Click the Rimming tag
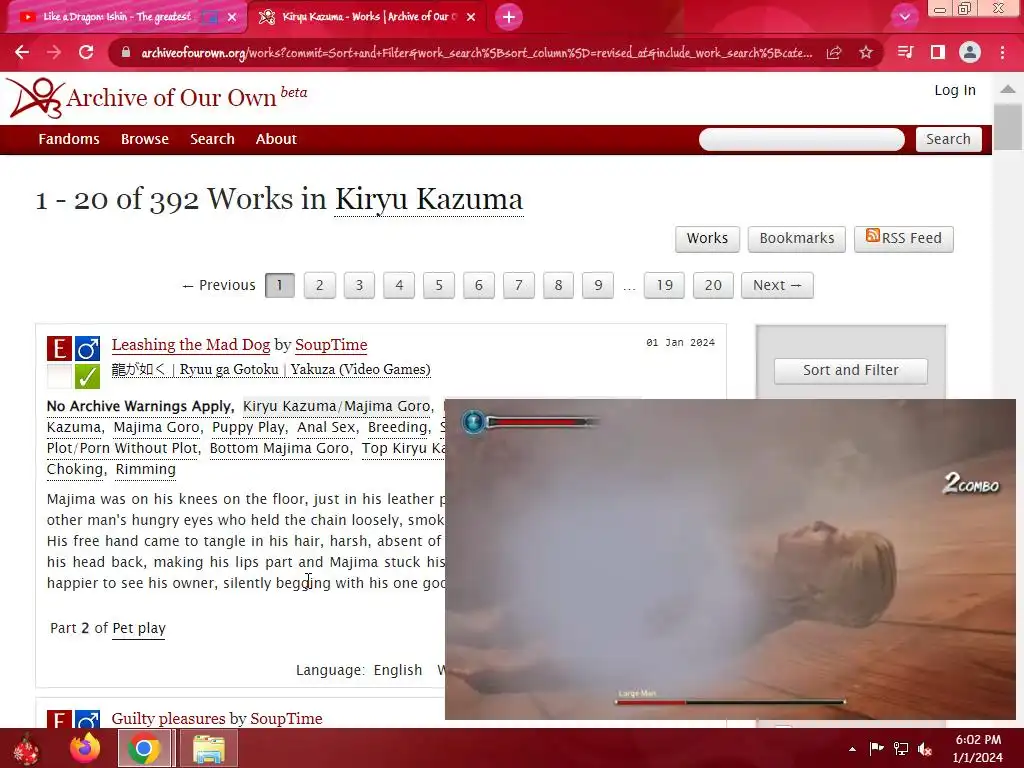 point(146,469)
